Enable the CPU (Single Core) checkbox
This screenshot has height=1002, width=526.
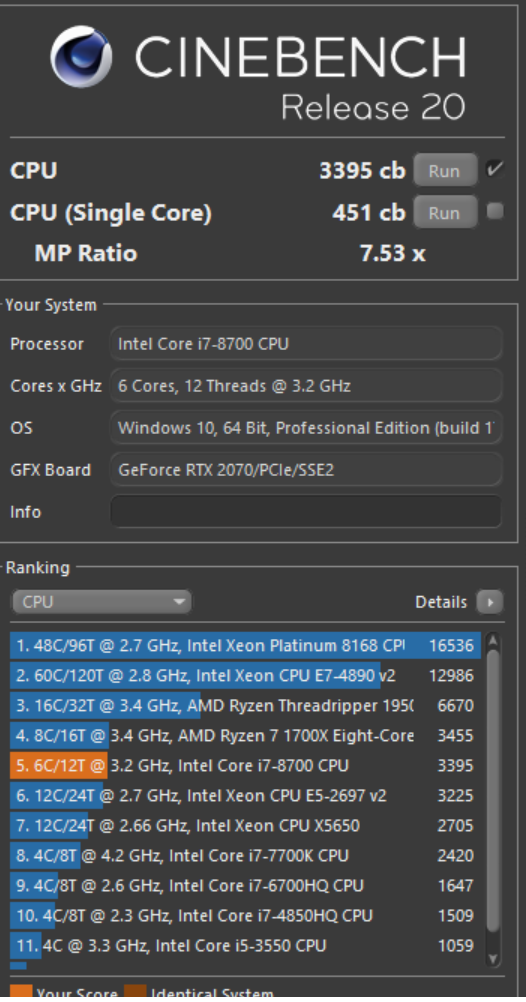[495, 212]
